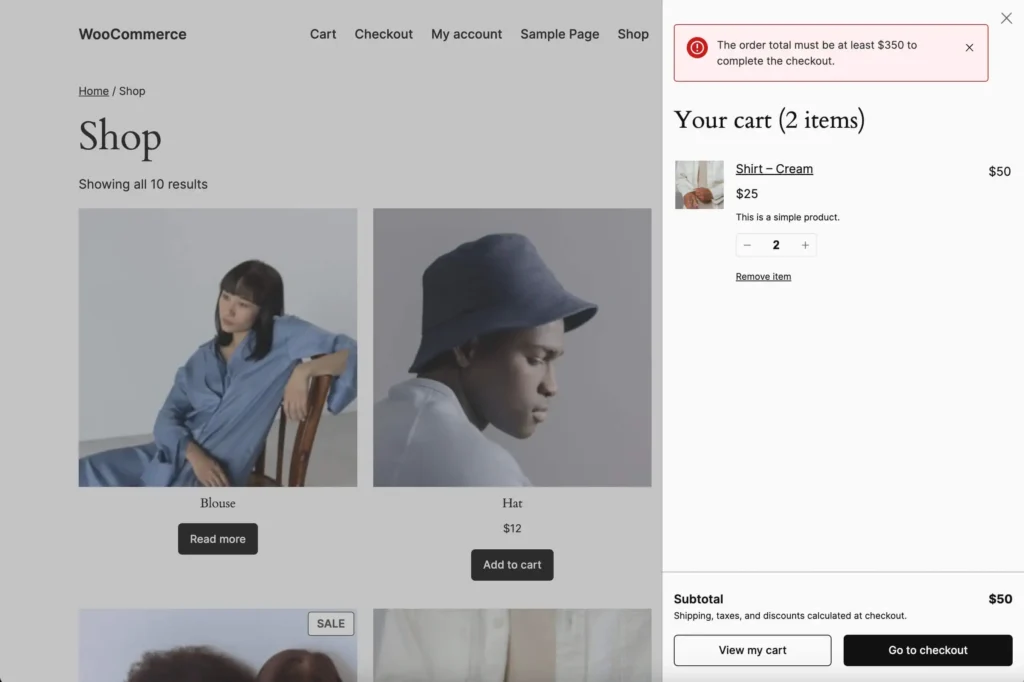Open the Shirt – Cream product thumbnail
This screenshot has width=1024, height=682.
click(x=699, y=185)
